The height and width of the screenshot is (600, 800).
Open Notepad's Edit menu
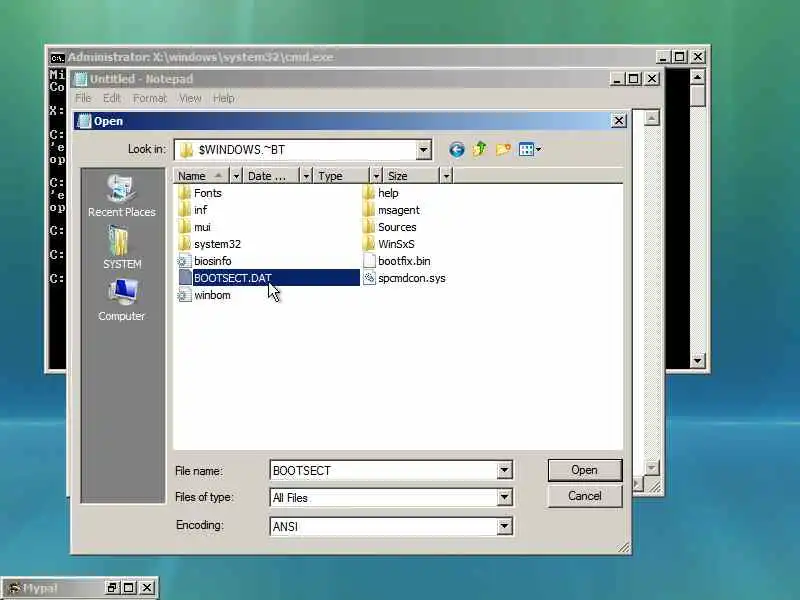(111, 98)
